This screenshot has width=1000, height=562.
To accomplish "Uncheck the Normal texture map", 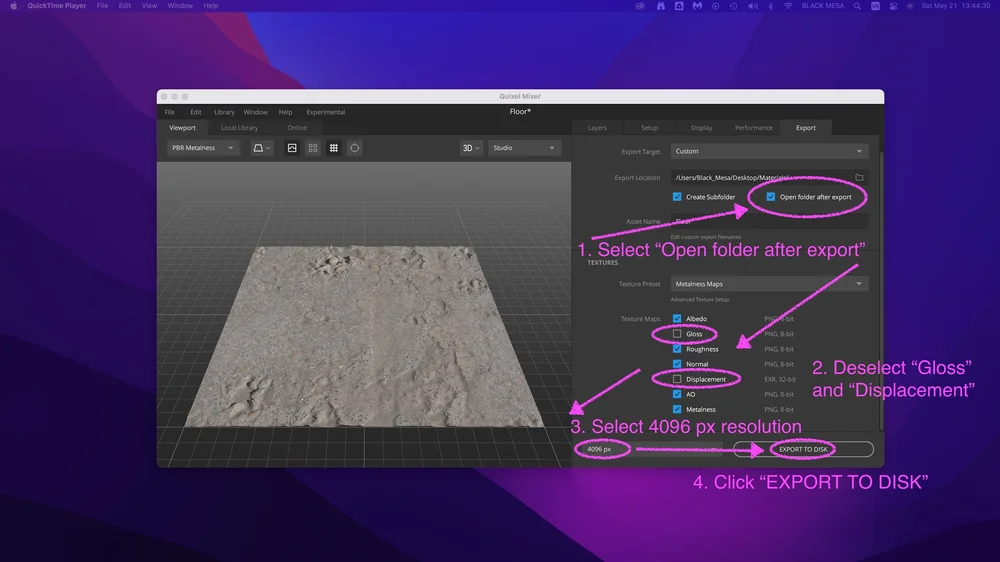I will click(x=677, y=364).
